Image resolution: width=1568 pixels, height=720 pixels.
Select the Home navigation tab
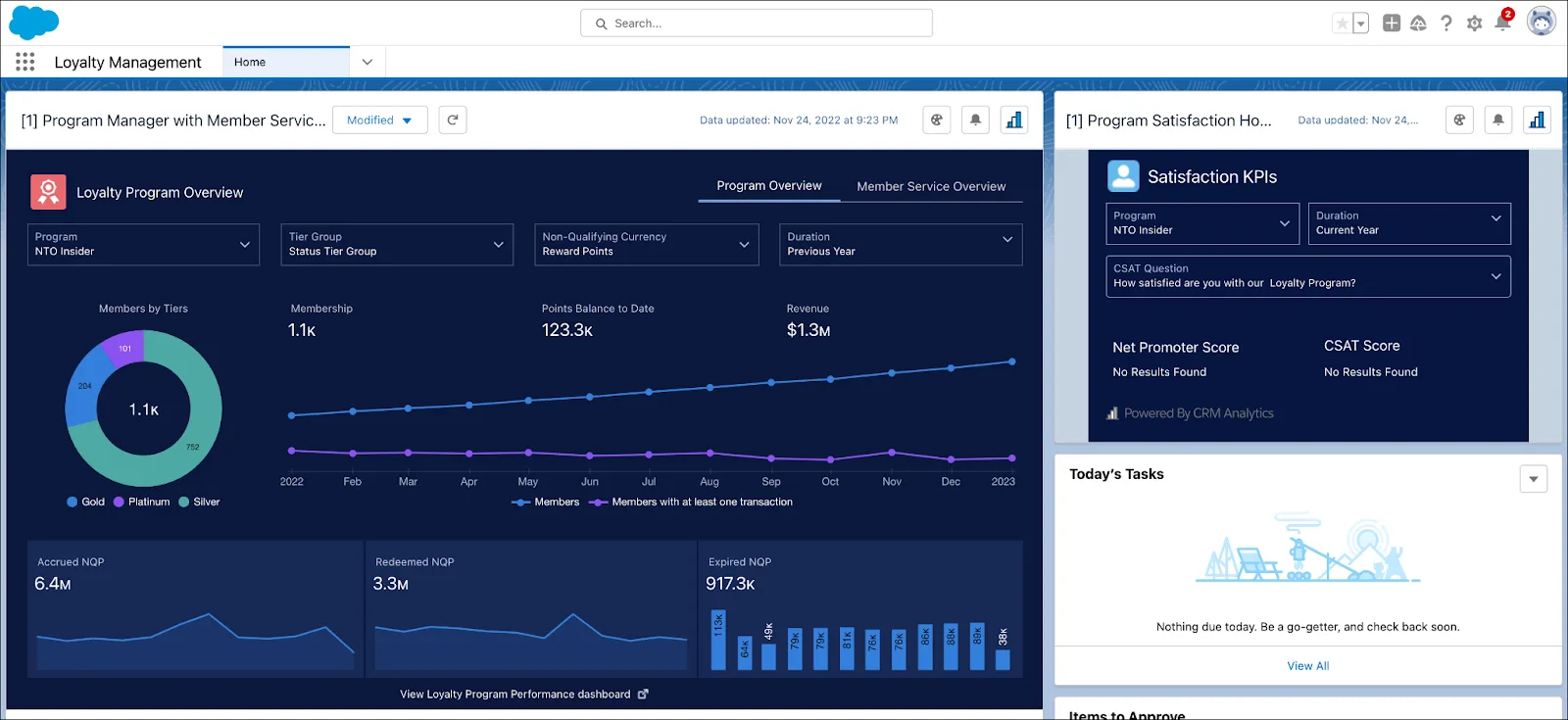pos(286,62)
